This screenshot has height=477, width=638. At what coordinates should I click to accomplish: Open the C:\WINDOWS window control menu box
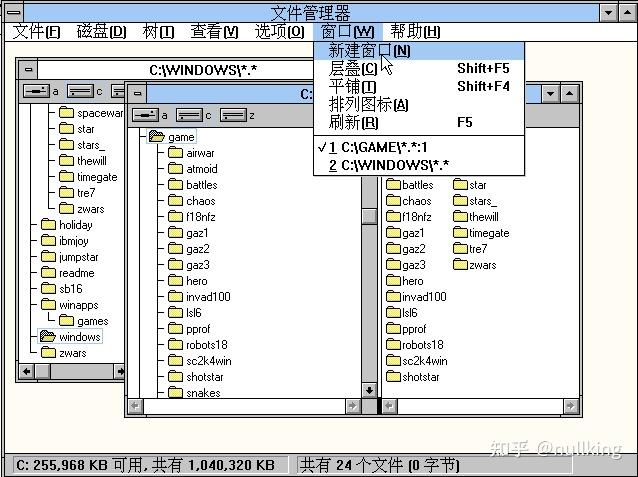tap(28, 70)
